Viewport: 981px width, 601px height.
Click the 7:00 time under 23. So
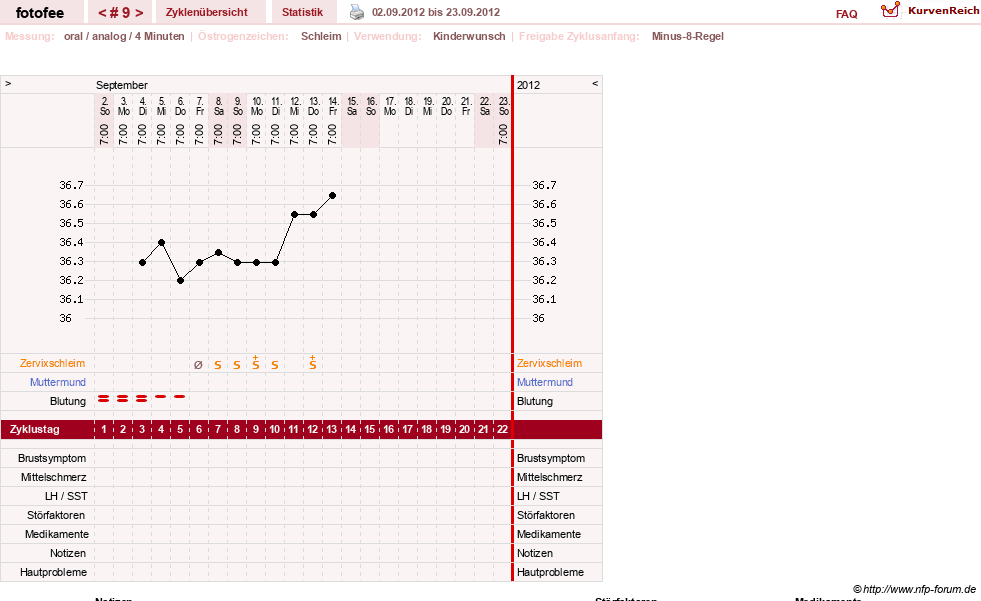point(504,134)
